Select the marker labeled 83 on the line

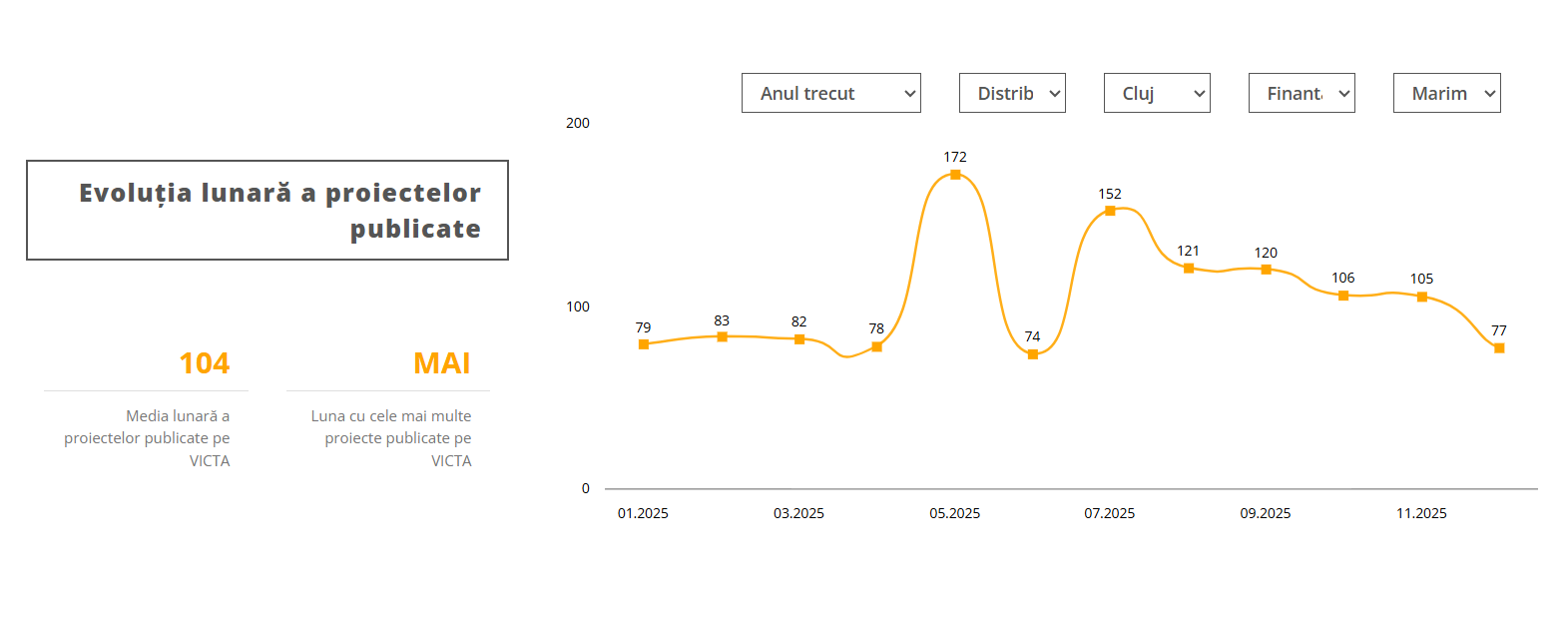[722, 336]
